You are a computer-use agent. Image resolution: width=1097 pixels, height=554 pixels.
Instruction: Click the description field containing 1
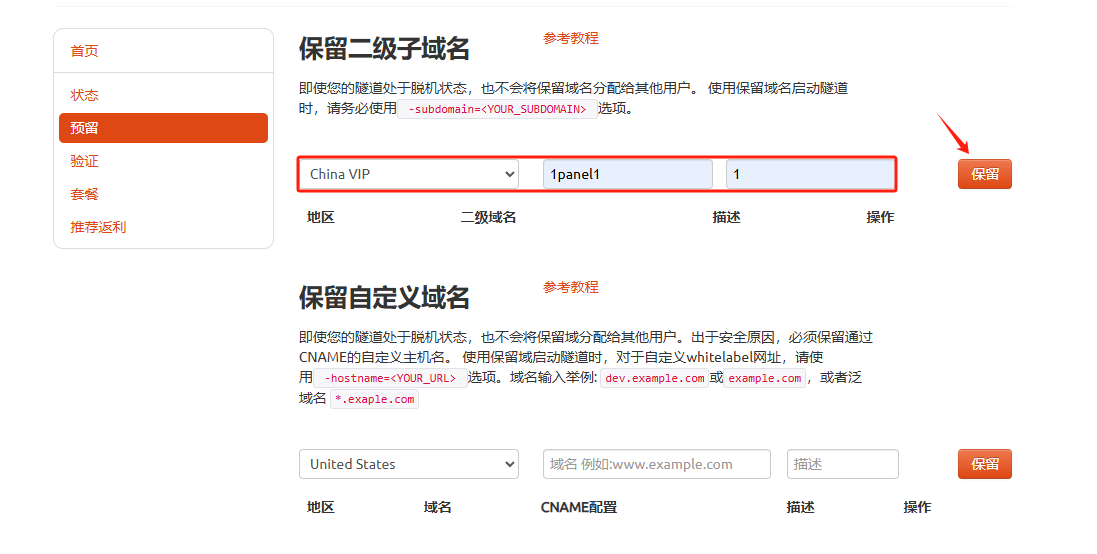810,174
